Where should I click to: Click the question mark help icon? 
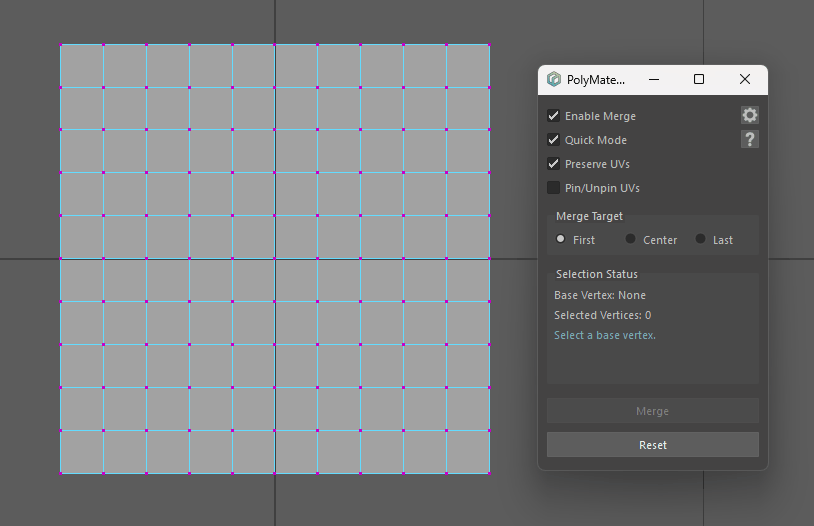[x=749, y=139]
